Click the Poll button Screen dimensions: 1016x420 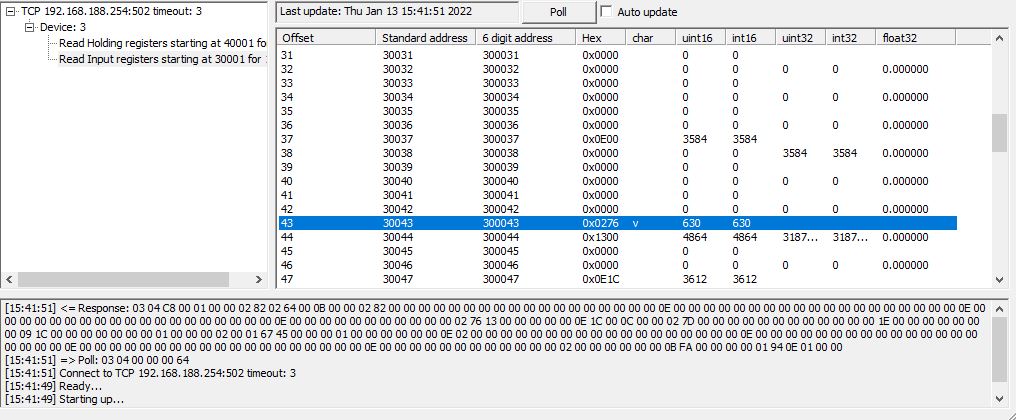558,12
